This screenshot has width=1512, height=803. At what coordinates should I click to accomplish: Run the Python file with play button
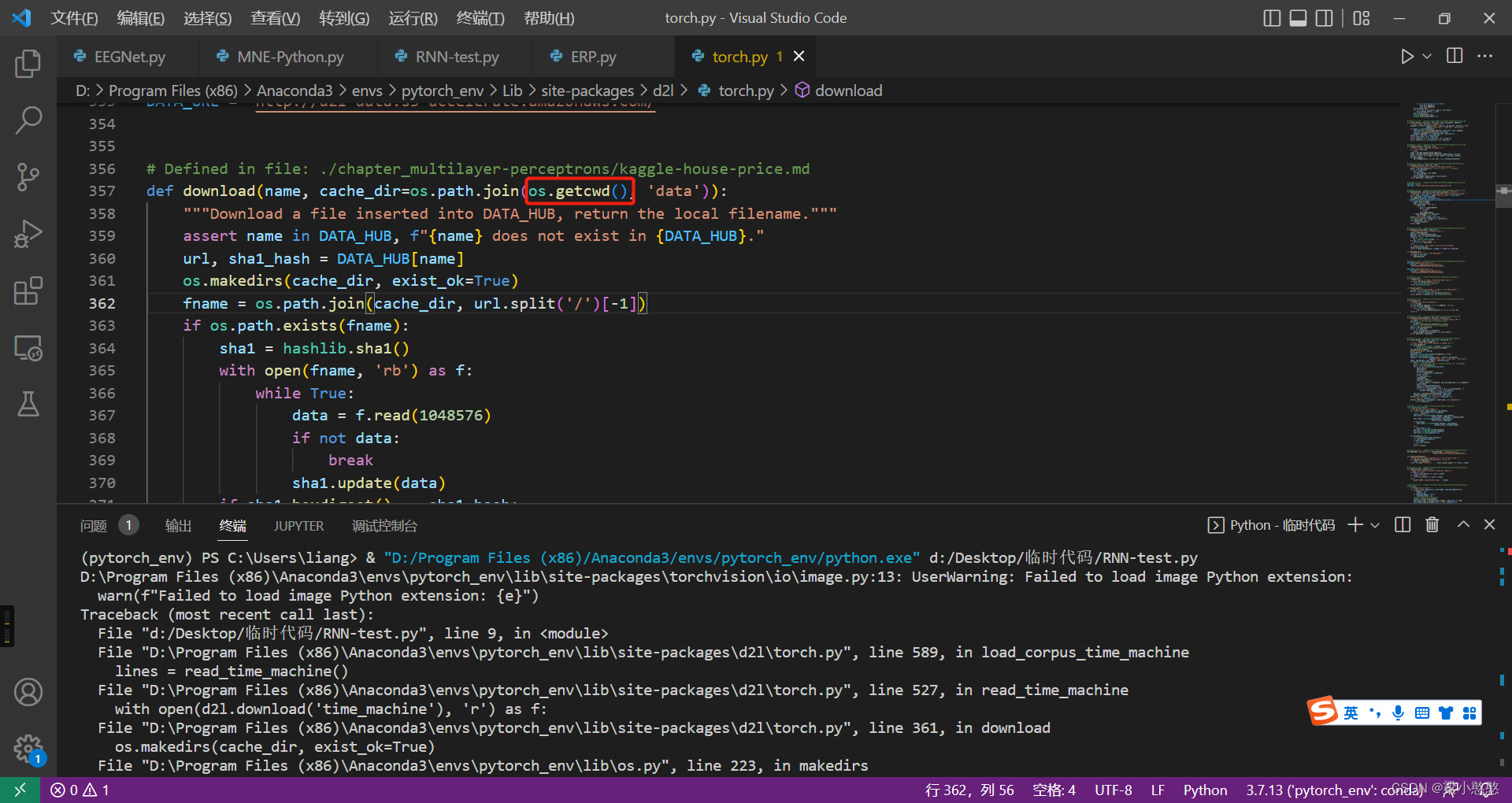1406,57
